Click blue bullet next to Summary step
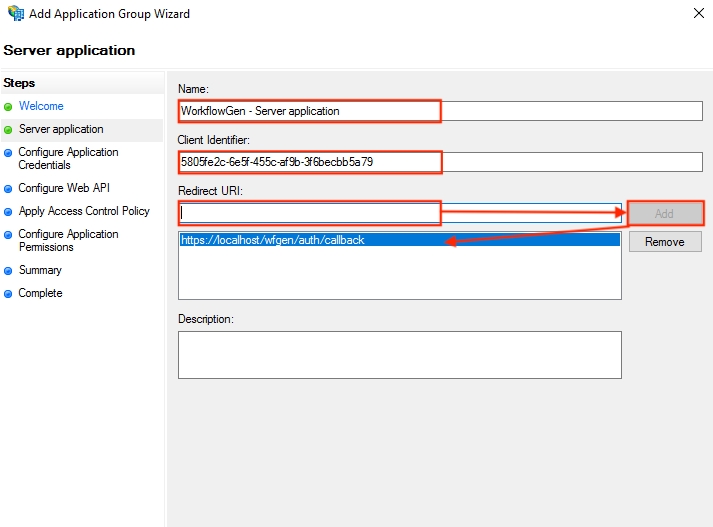 pyautogui.click(x=9, y=271)
